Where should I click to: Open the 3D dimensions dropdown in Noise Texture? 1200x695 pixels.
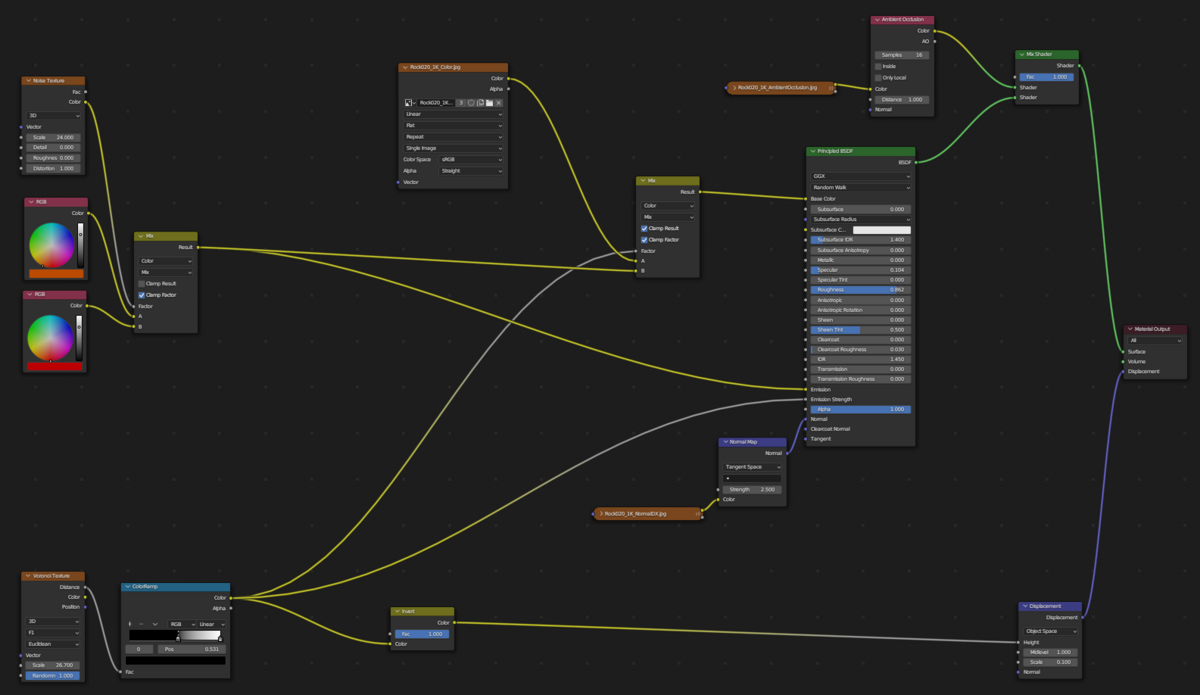pos(53,116)
